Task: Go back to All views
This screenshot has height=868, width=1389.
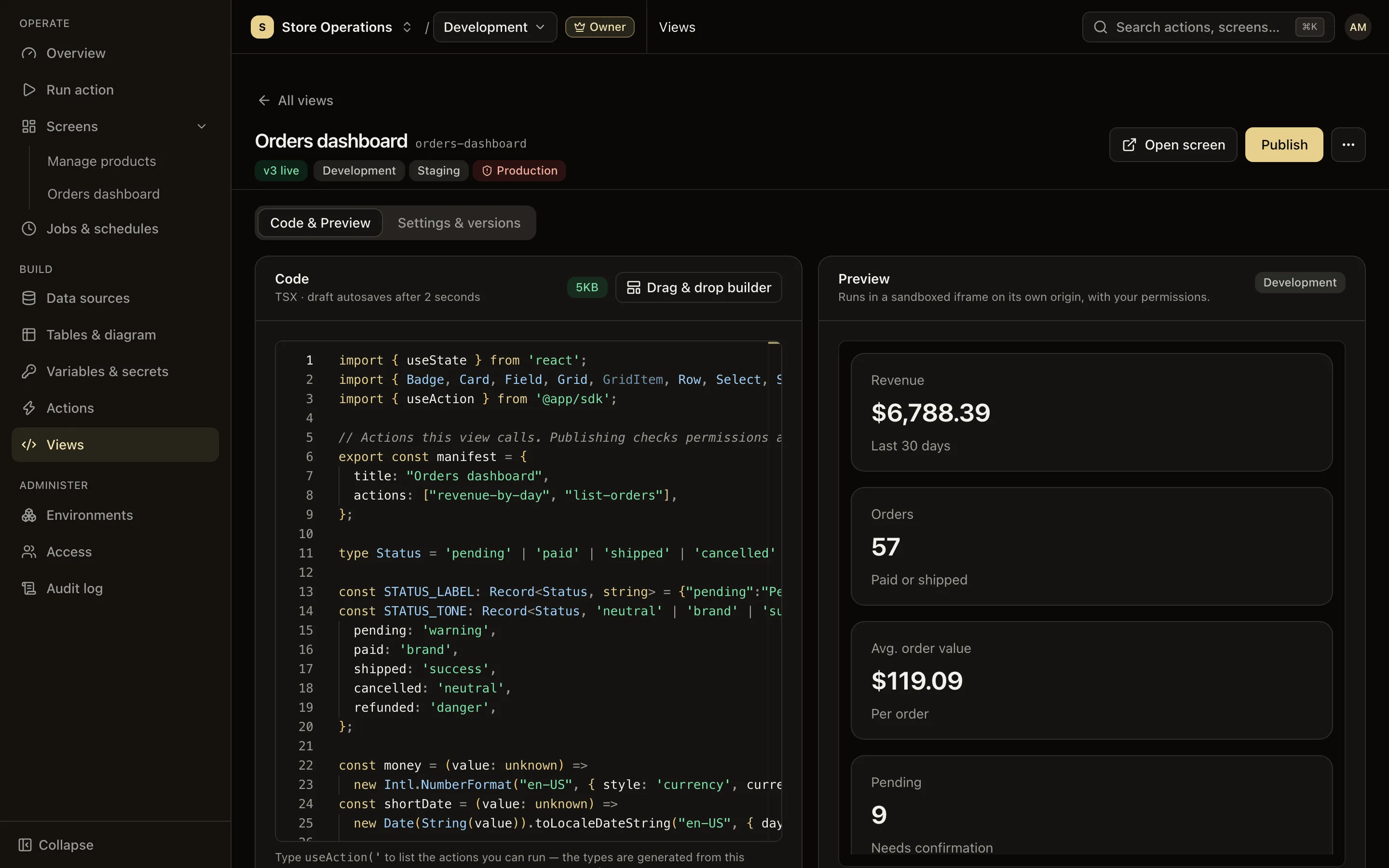Action: click(x=296, y=100)
